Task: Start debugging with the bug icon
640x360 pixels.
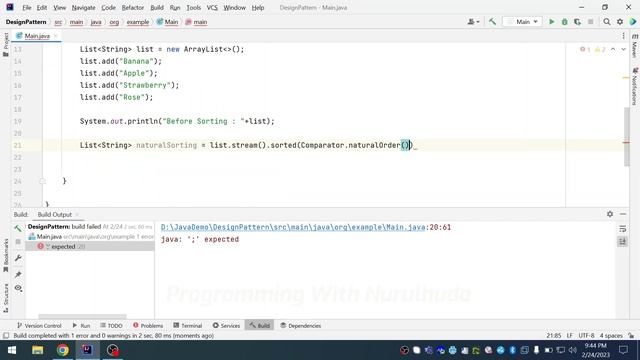Action: 564,22
